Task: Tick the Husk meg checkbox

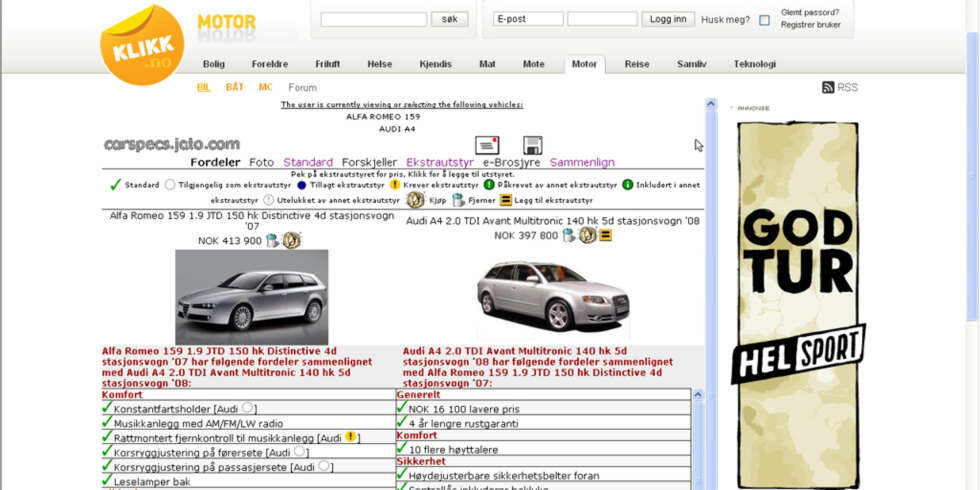Action: click(x=764, y=20)
